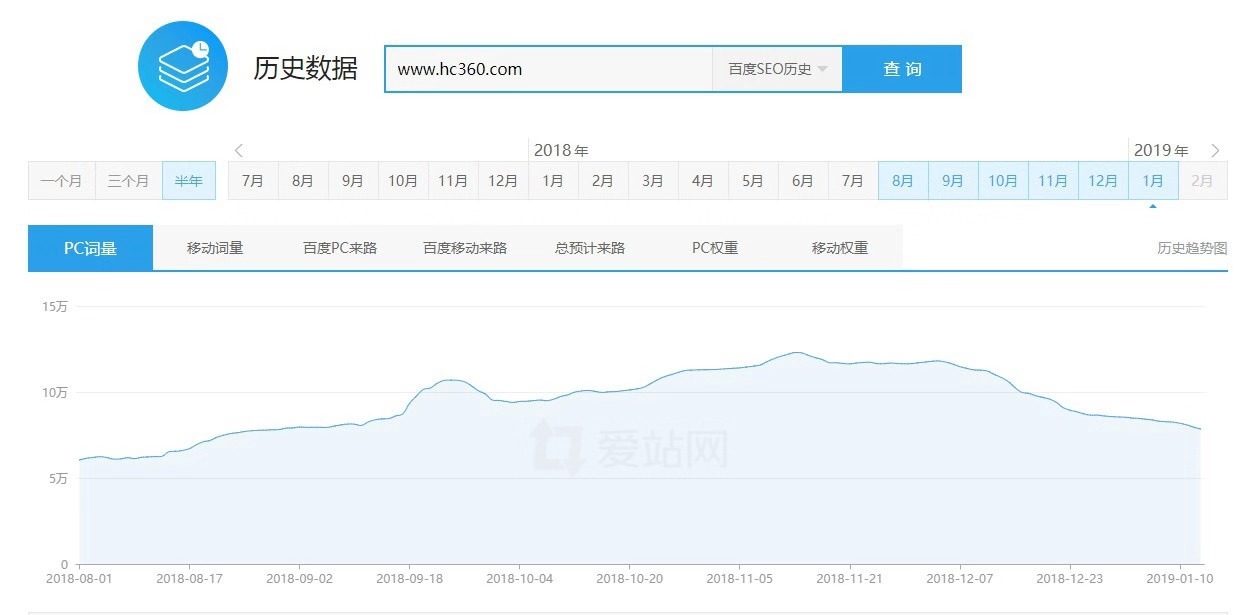Keep 半年 range selected

click(189, 181)
